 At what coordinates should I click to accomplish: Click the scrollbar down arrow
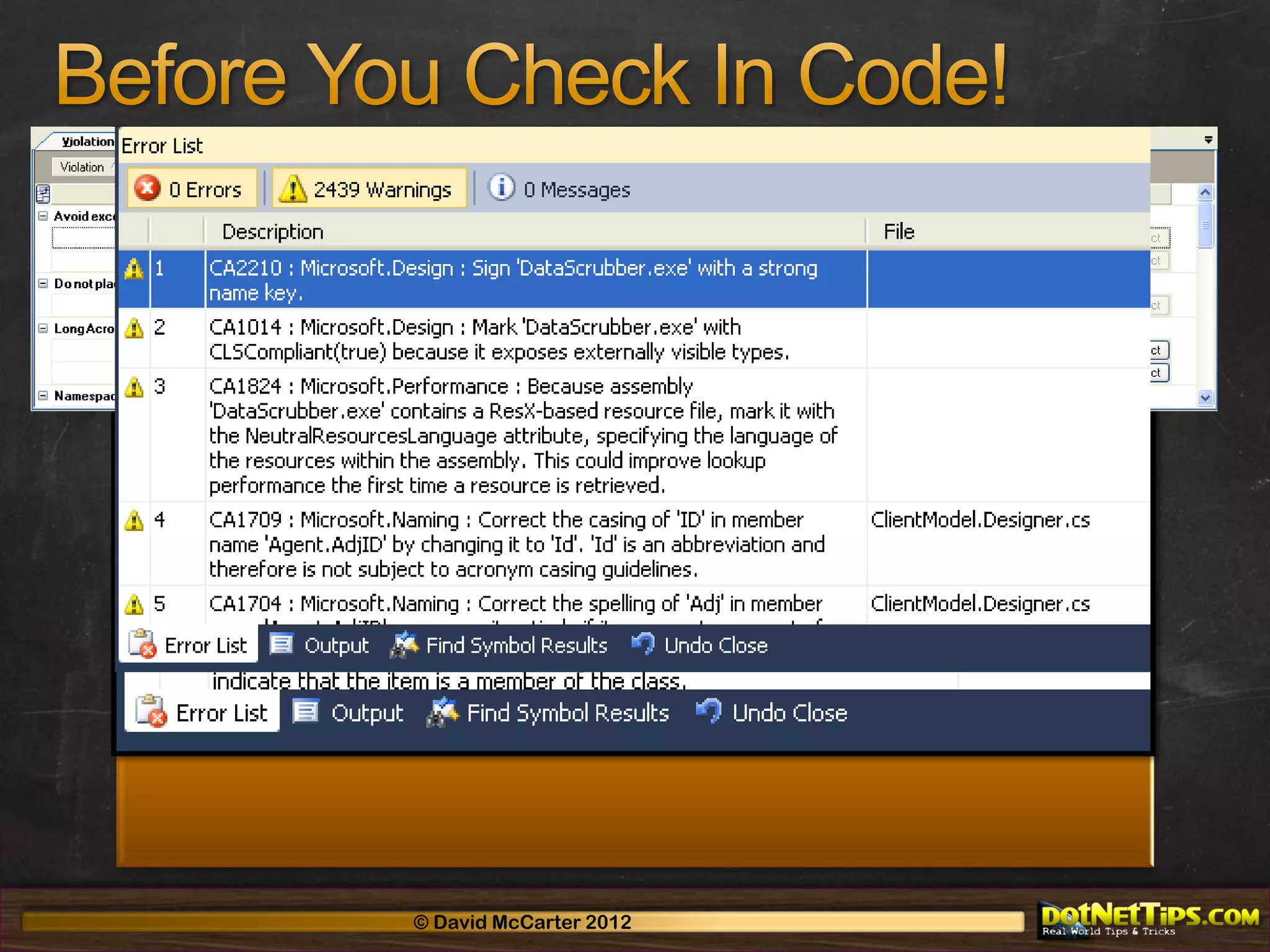point(1205,398)
